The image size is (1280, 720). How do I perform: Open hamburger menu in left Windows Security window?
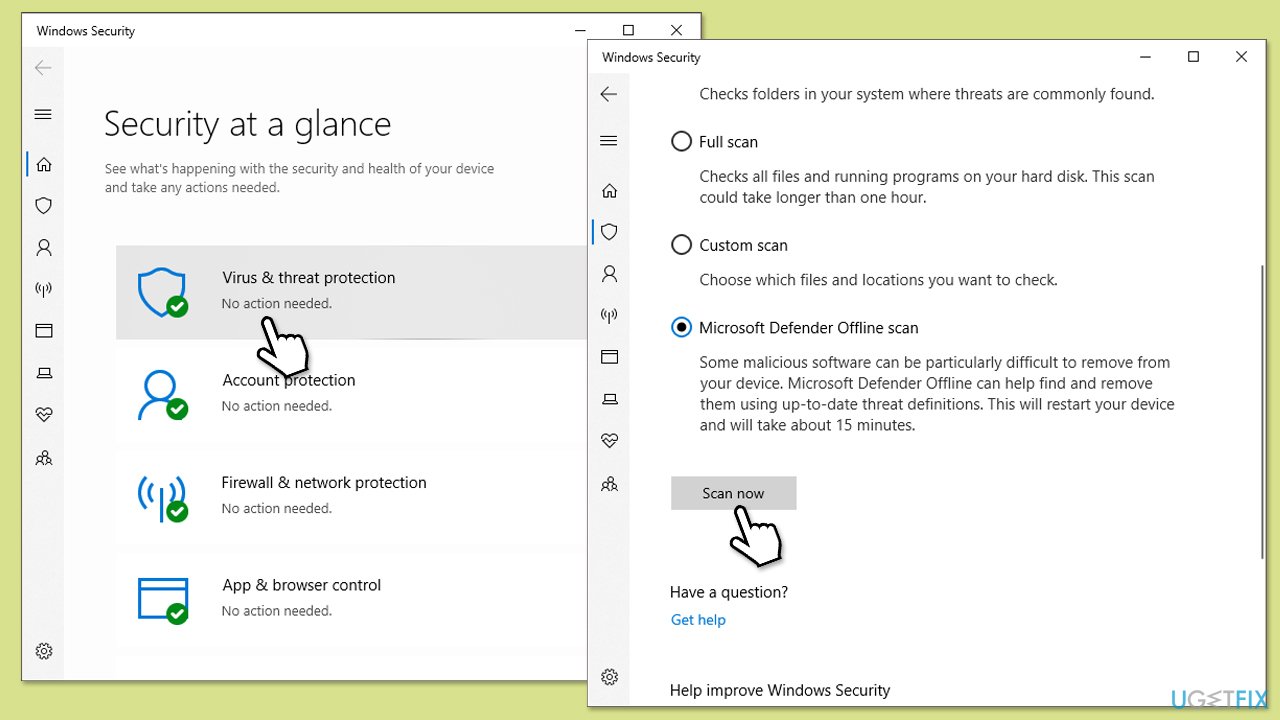(43, 114)
